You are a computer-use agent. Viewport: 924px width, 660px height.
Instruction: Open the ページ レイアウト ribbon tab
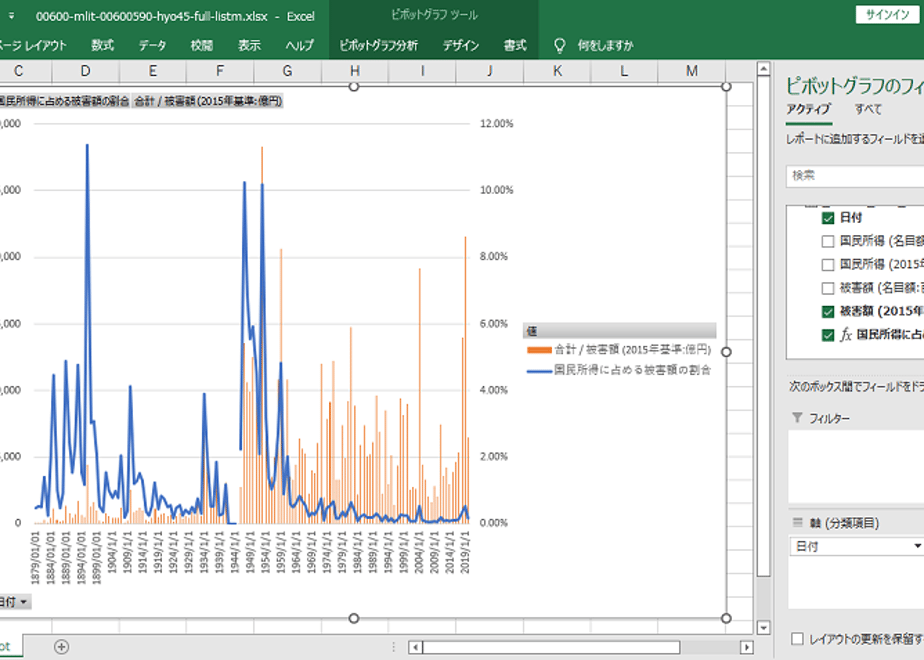(x=32, y=45)
